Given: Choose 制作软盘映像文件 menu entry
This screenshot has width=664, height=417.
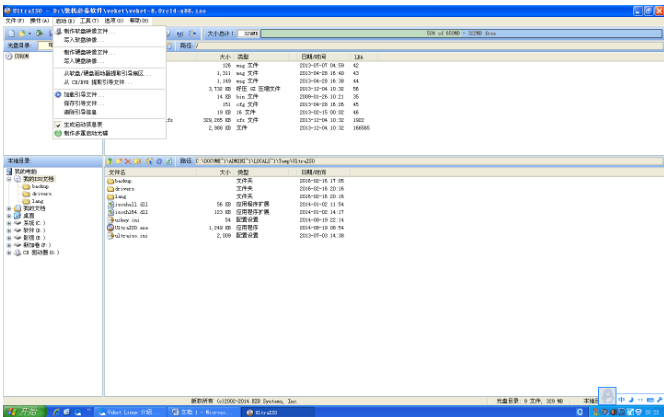Looking at the screenshot, I should coord(110,31).
